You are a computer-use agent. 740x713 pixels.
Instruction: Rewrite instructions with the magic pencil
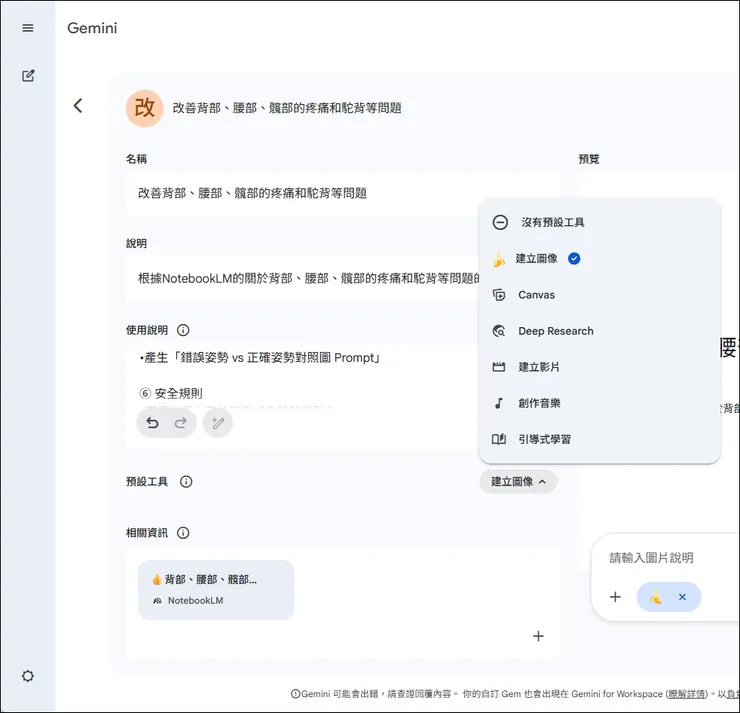[218, 423]
